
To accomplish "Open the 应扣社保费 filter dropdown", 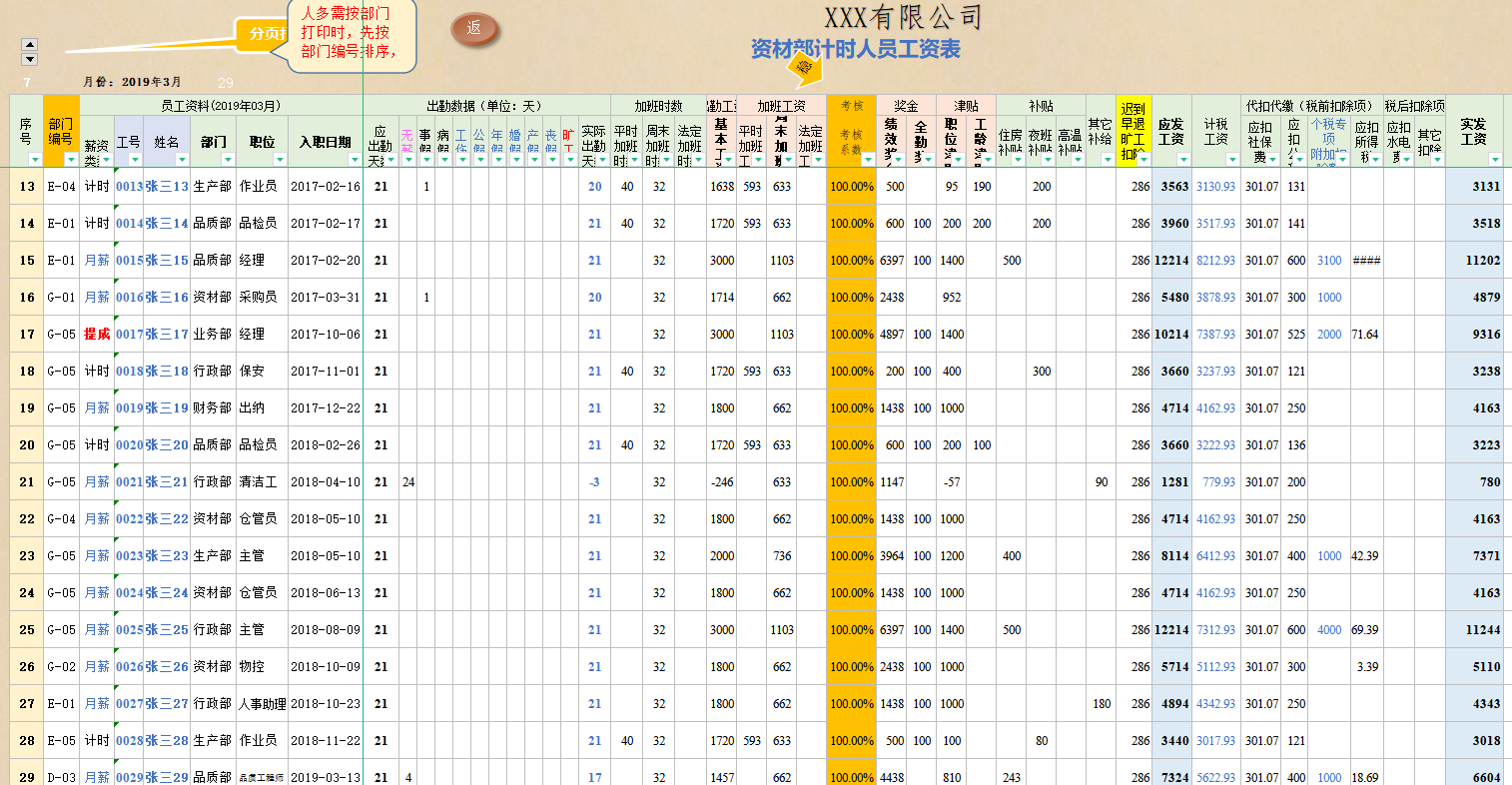I will coord(1271,160).
